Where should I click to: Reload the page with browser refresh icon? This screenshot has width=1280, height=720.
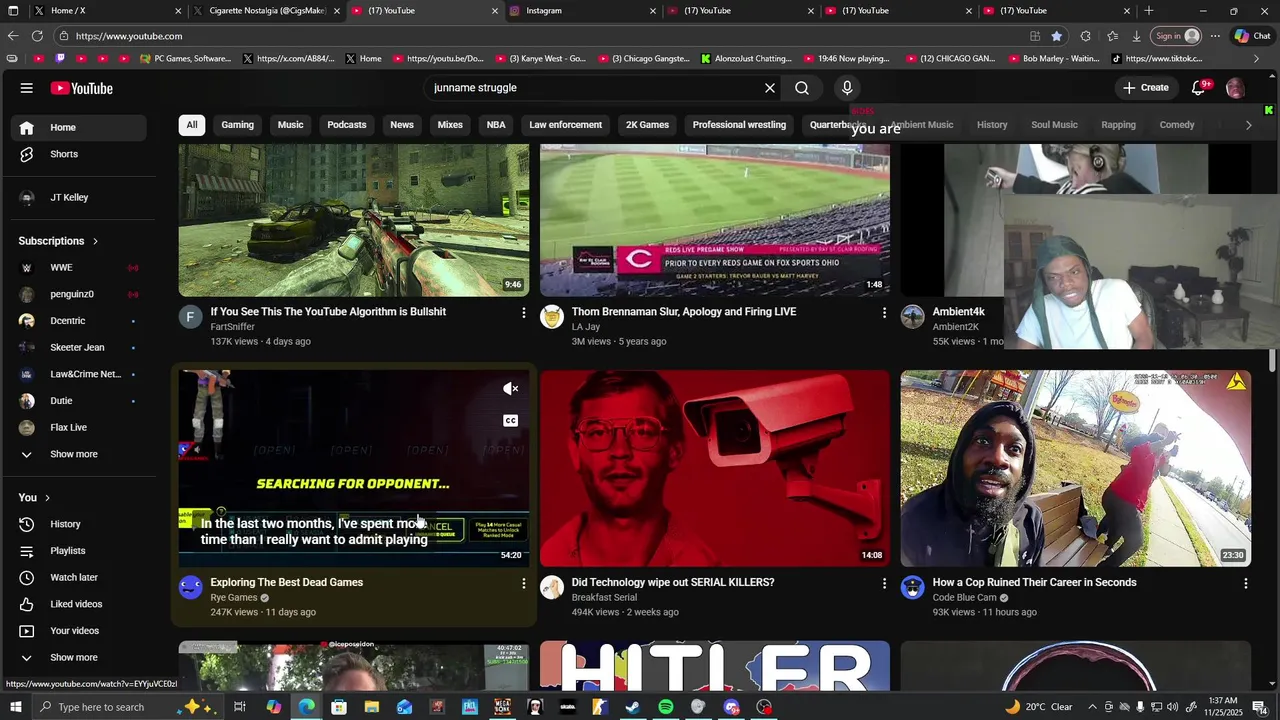coord(37,36)
